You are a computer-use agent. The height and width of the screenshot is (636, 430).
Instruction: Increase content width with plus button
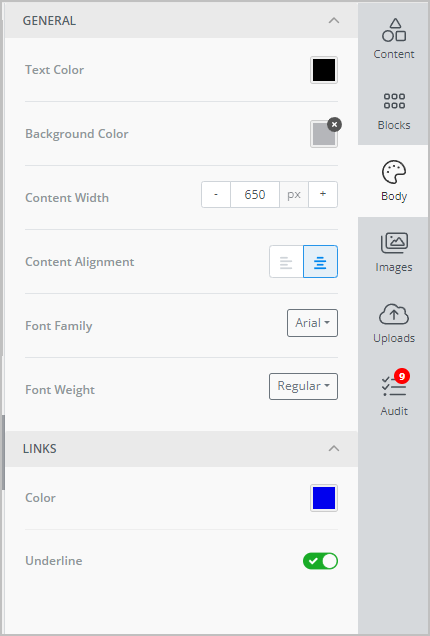click(323, 194)
